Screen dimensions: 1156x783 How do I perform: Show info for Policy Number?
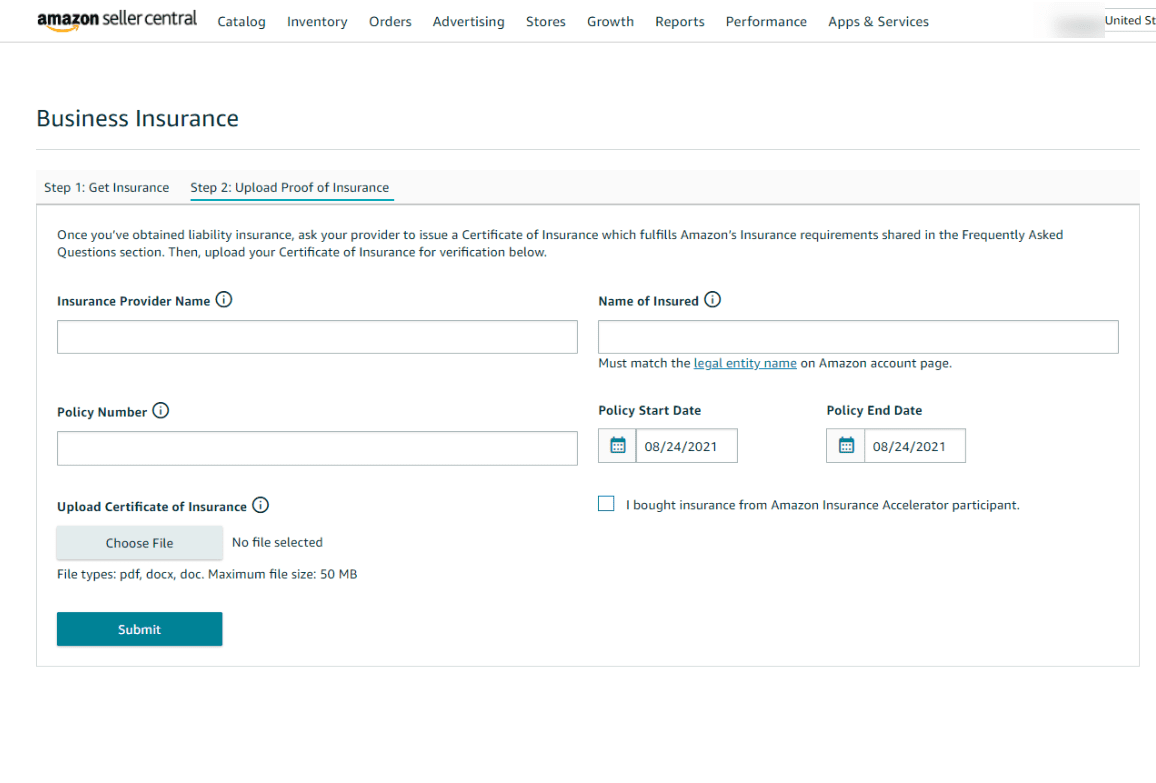161,411
